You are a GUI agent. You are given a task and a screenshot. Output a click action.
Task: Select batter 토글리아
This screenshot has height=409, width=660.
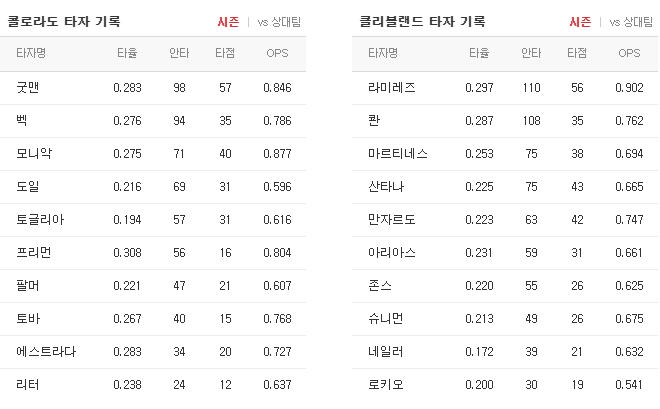pos(40,220)
